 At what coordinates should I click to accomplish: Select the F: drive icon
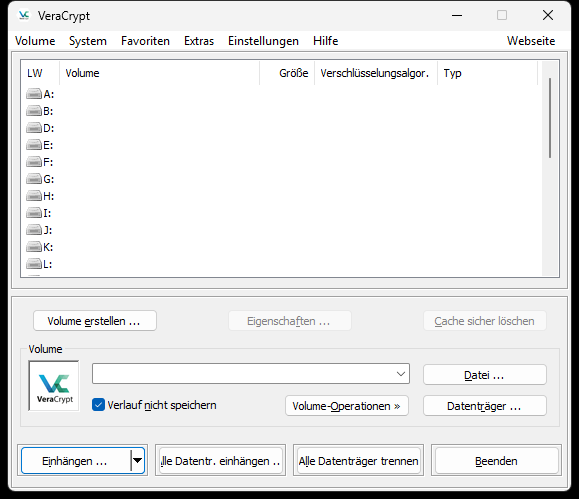pyautogui.click(x=34, y=162)
